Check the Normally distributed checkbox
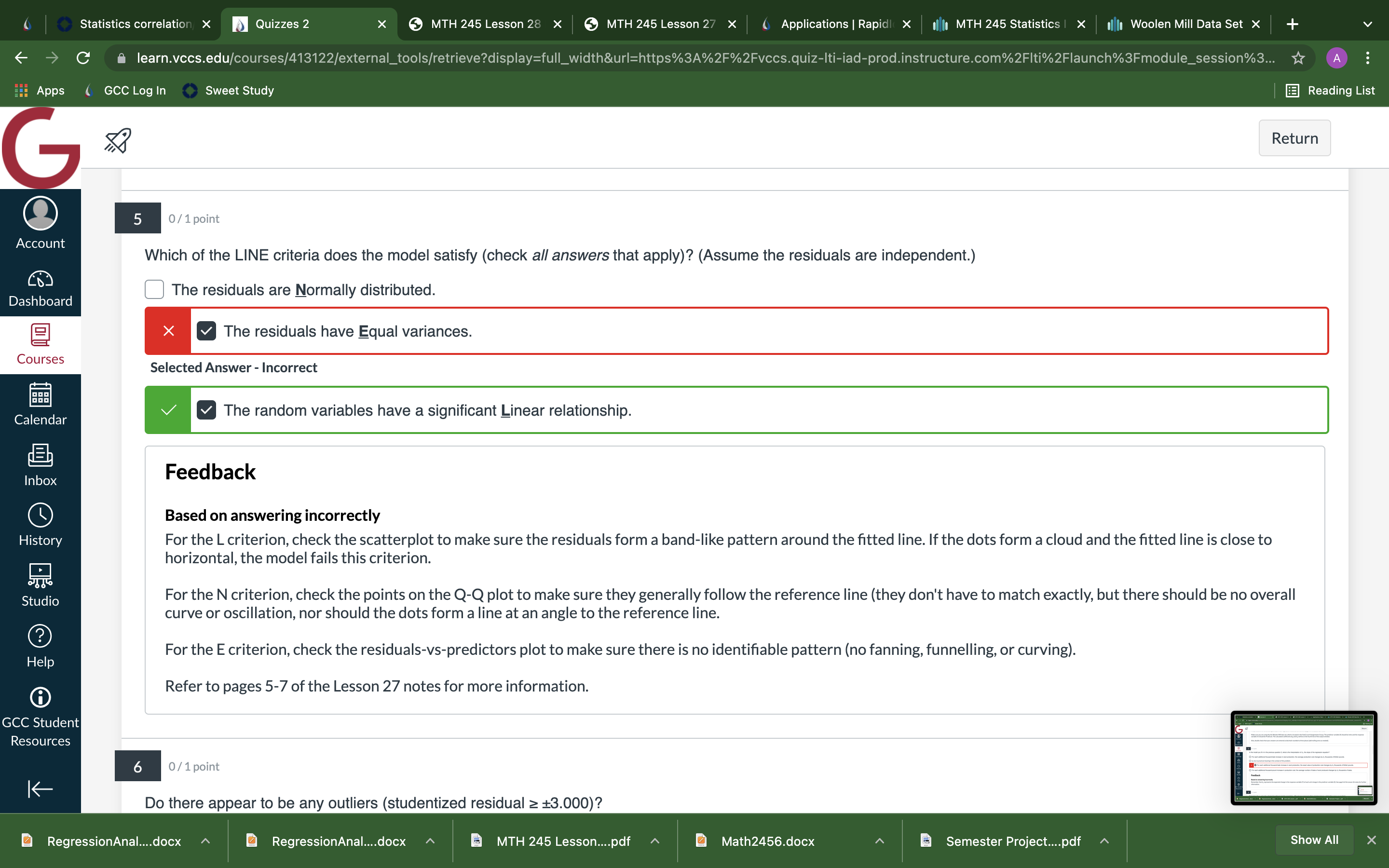 (154, 289)
